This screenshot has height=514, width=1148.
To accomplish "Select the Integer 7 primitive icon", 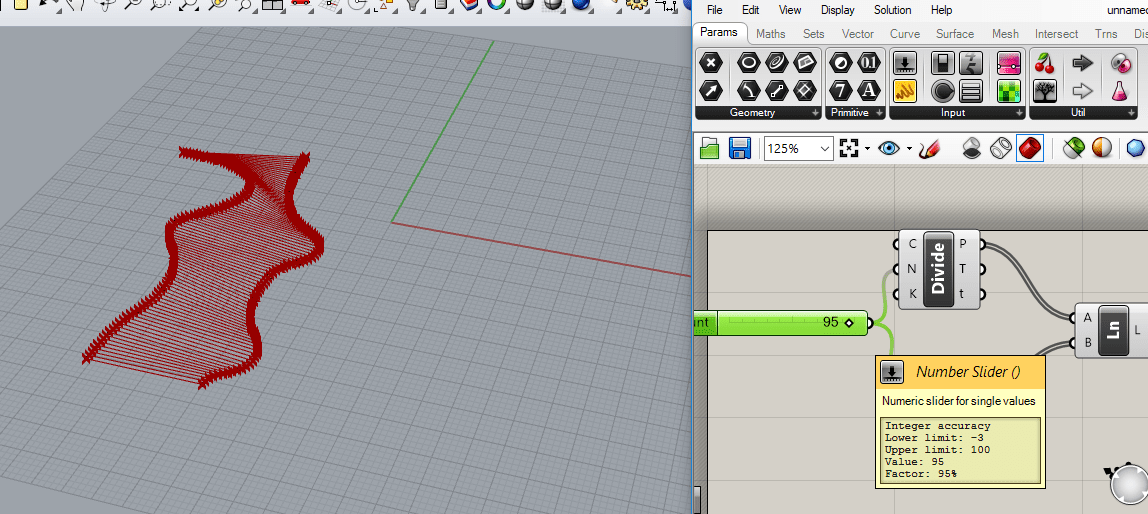I will click(x=840, y=91).
